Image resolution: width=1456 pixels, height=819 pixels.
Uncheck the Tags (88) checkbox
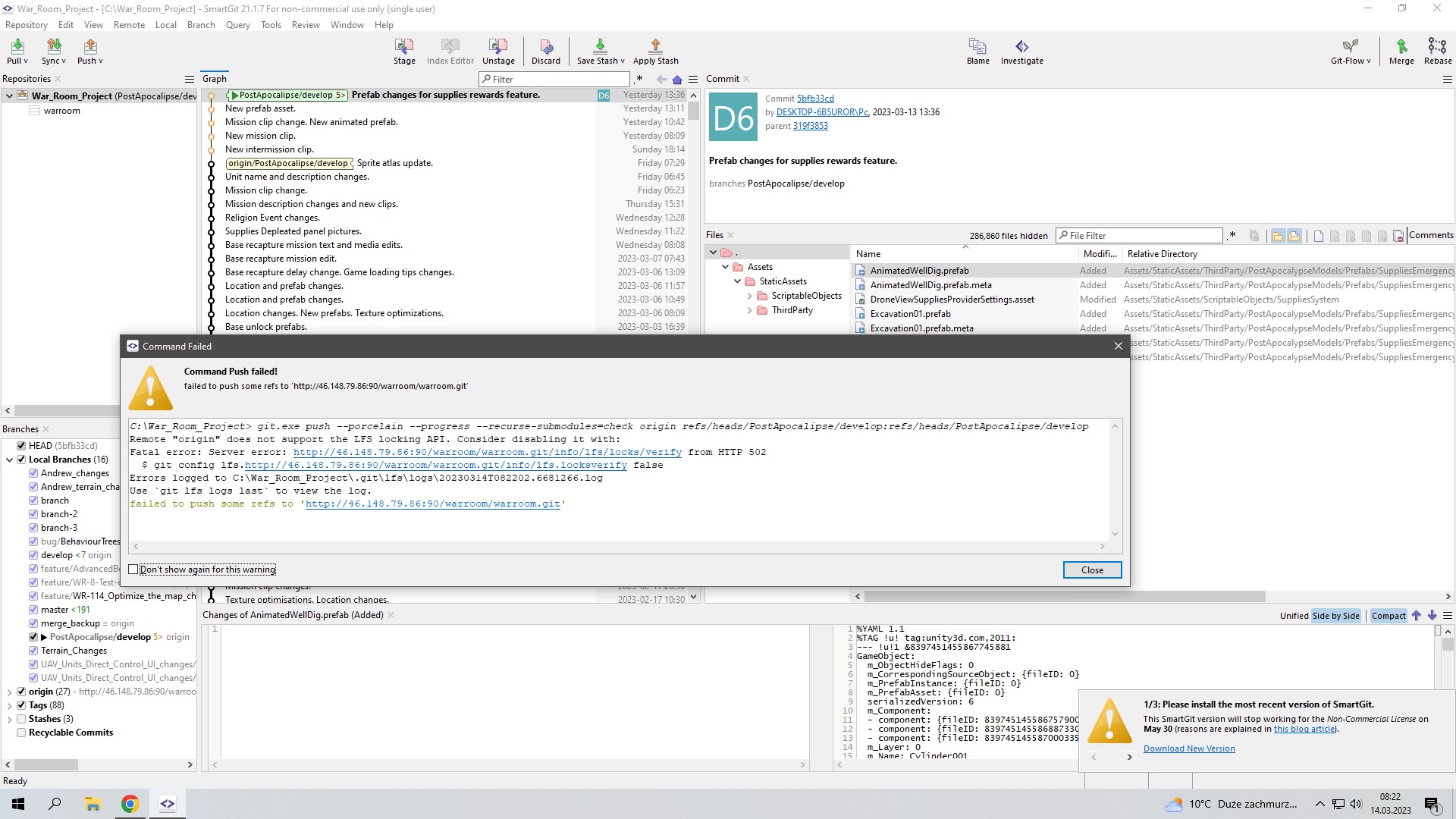(21, 705)
